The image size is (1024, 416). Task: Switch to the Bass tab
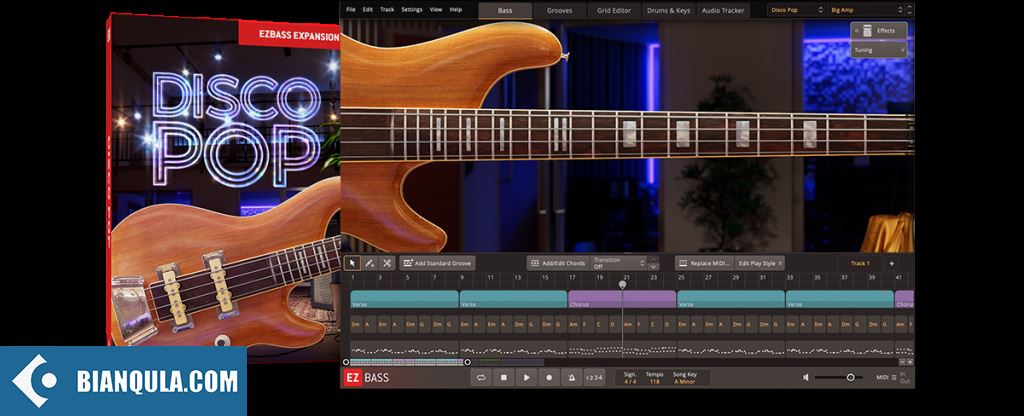click(x=505, y=10)
